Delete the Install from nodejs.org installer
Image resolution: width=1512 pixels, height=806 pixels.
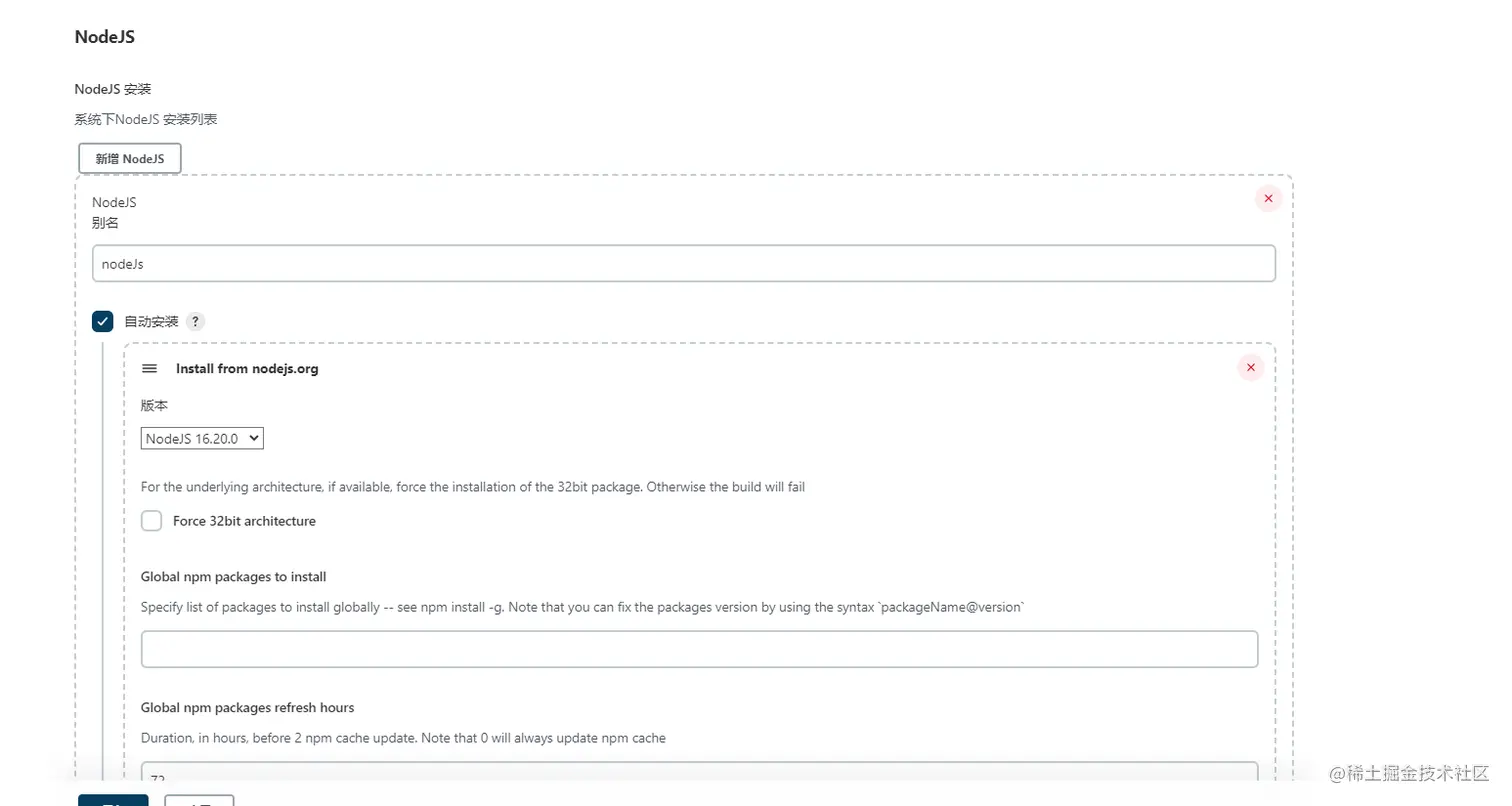click(1251, 368)
